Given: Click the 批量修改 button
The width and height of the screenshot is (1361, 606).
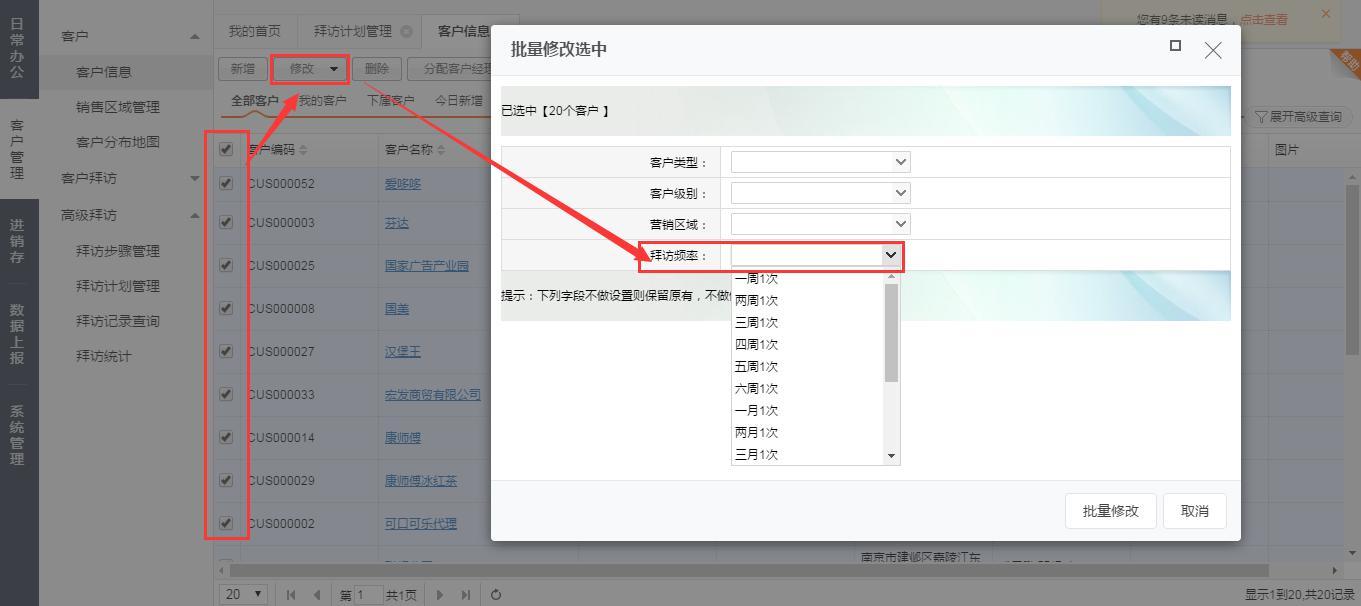Looking at the screenshot, I should 1110,511.
